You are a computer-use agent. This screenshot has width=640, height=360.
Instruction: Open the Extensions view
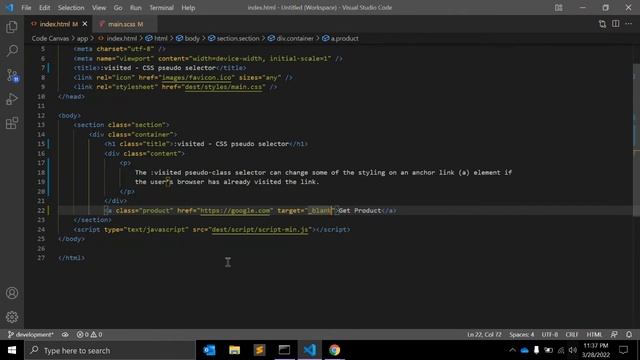point(12,123)
